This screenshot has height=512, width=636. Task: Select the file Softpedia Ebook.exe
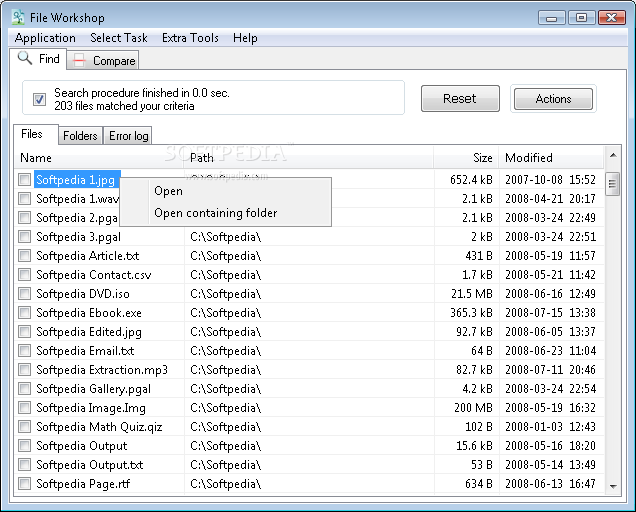(x=89, y=313)
